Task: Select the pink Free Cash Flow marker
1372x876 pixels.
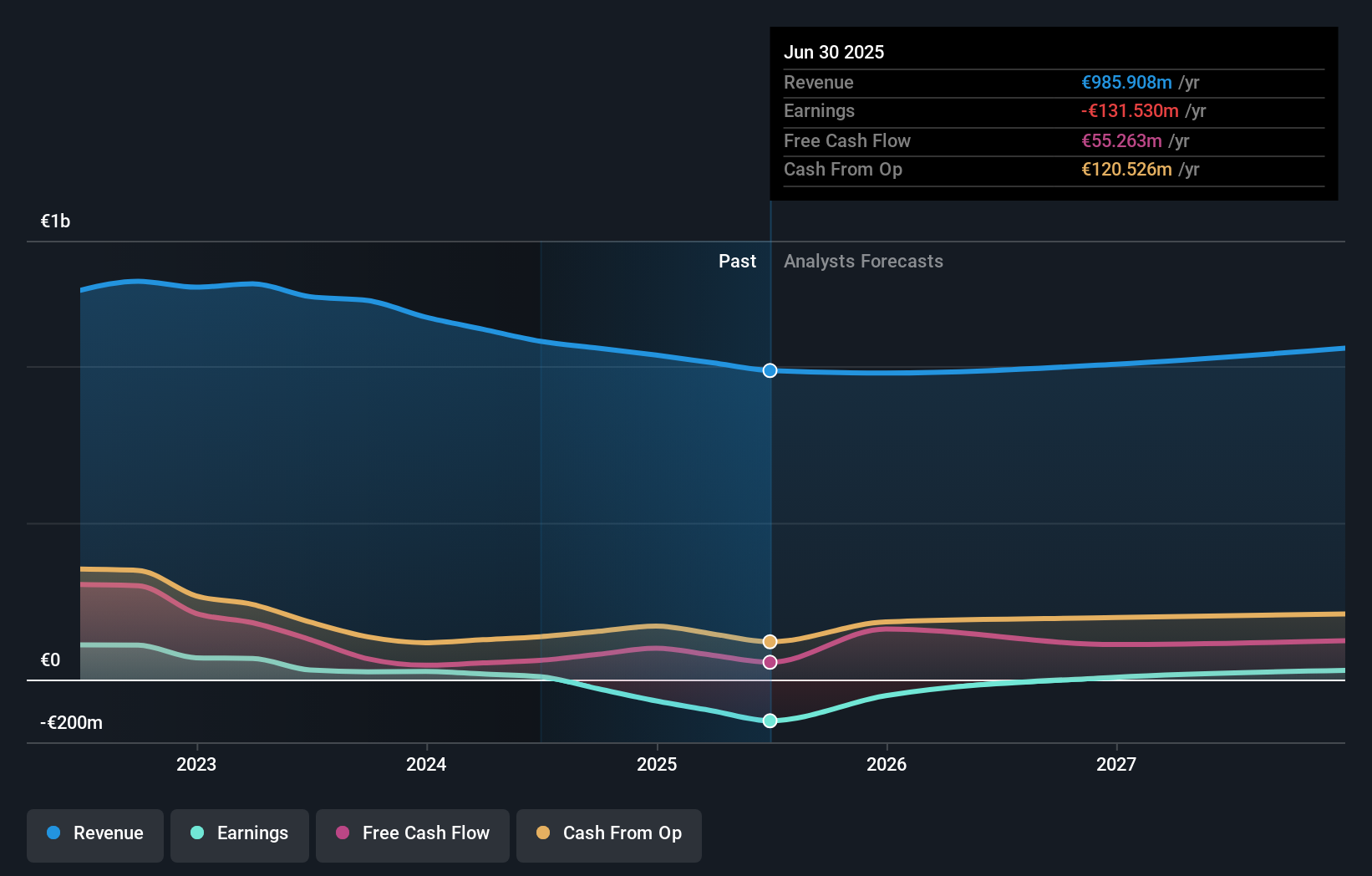Action: pyautogui.click(x=770, y=662)
